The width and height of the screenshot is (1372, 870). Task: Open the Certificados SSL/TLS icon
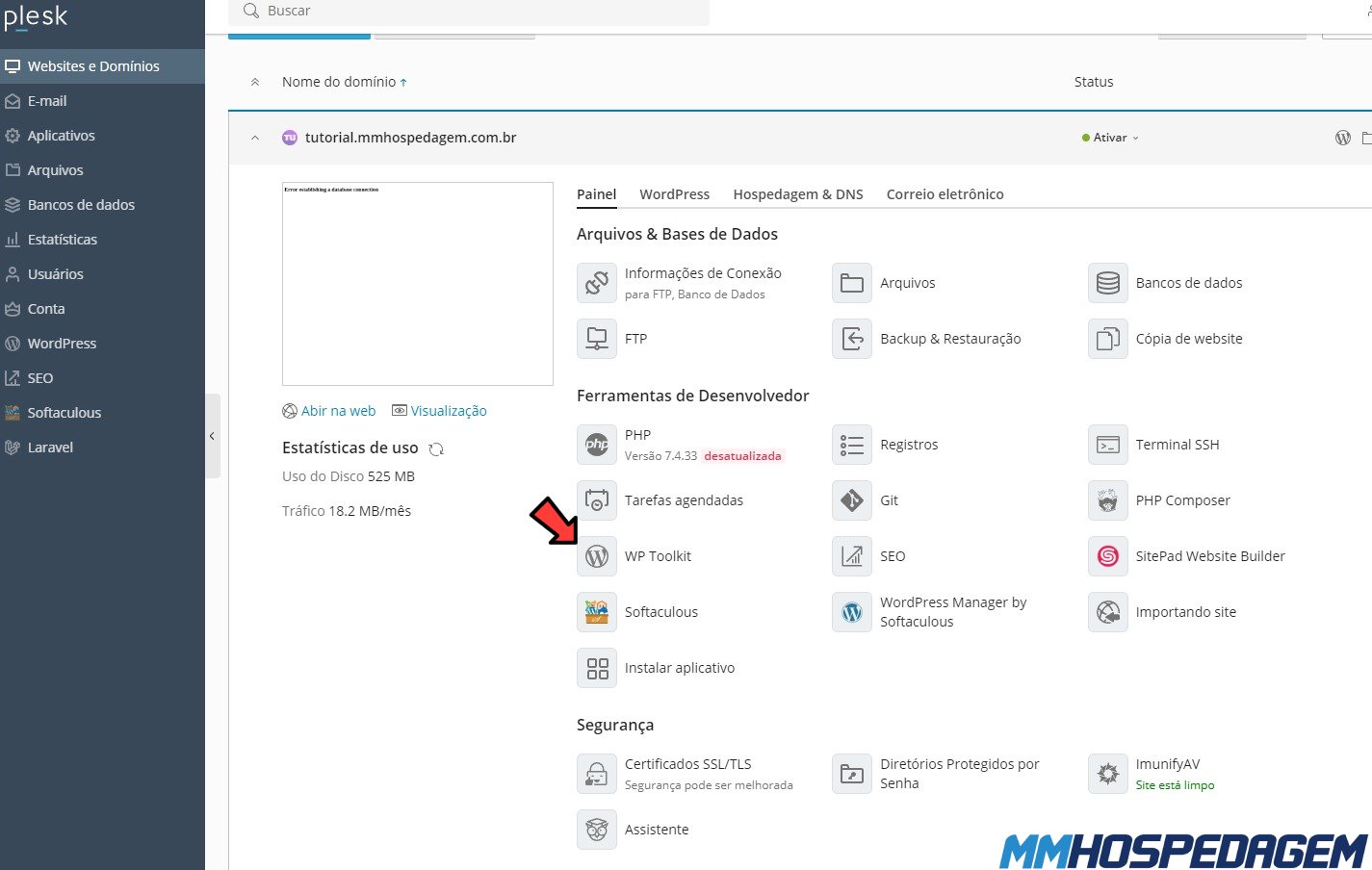click(597, 774)
